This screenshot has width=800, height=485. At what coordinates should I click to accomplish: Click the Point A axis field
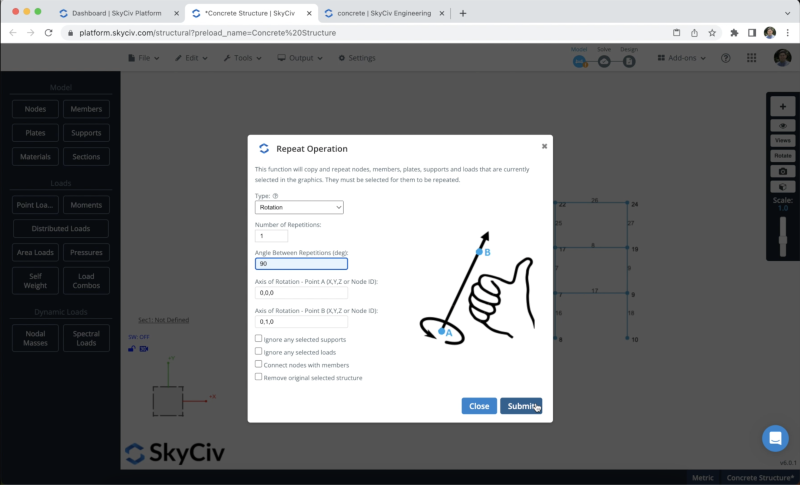tap(301, 293)
